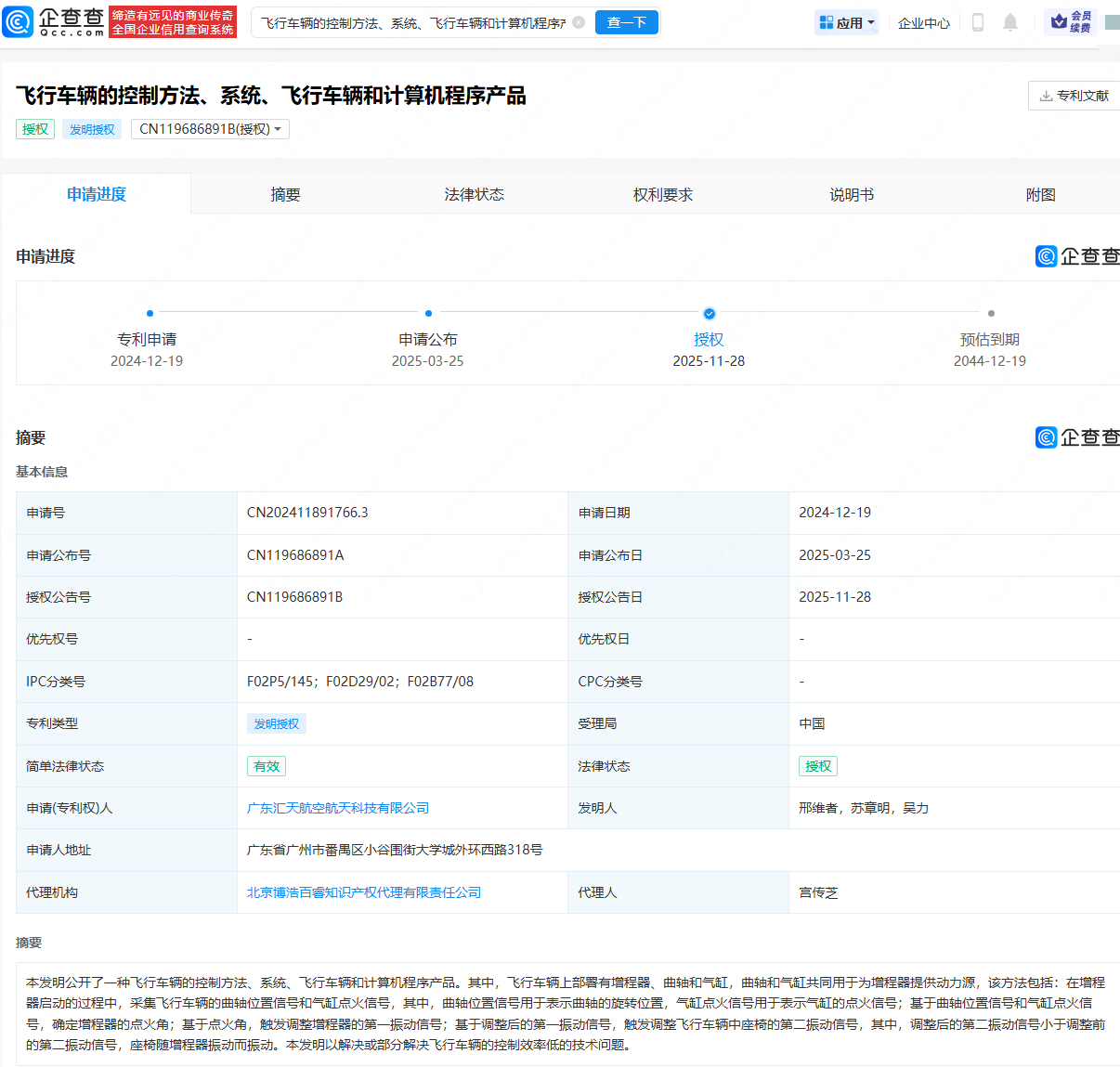The height and width of the screenshot is (1067, 1120).
Task: Click the 发明授权 tag under the title
Action: 92,129
